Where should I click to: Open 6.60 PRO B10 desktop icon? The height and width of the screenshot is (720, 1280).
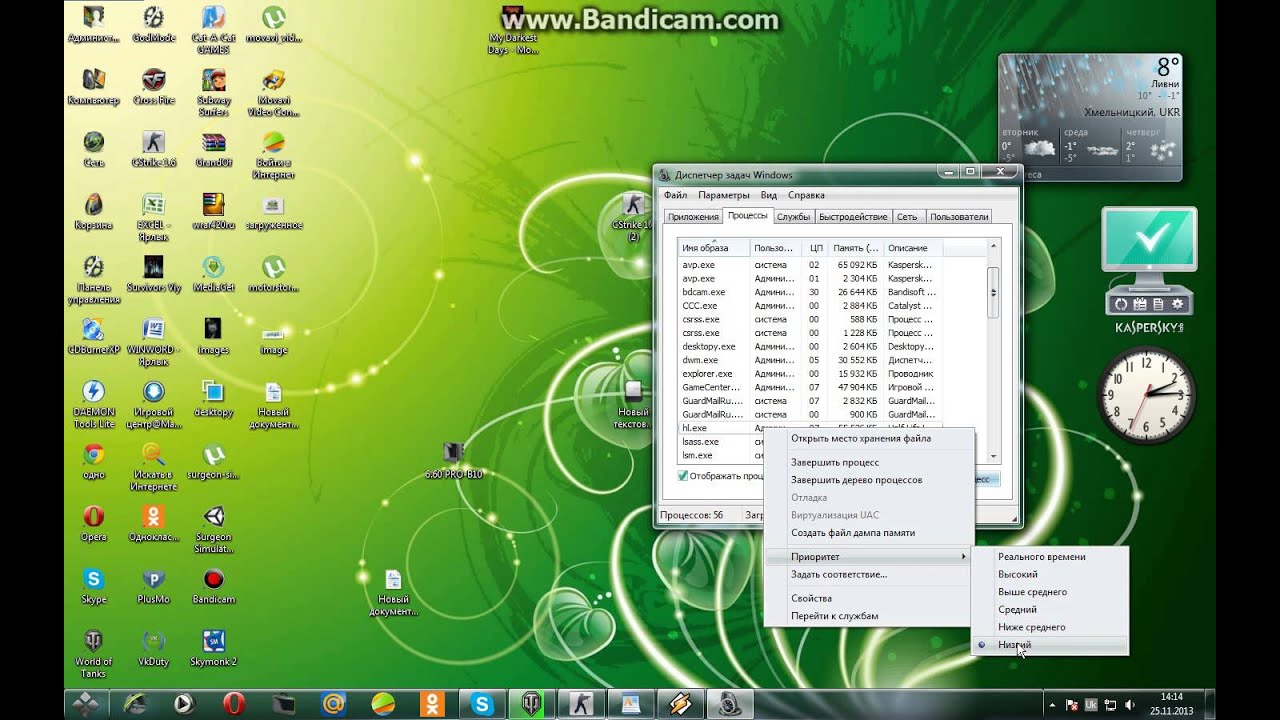[x=453, y=461]
